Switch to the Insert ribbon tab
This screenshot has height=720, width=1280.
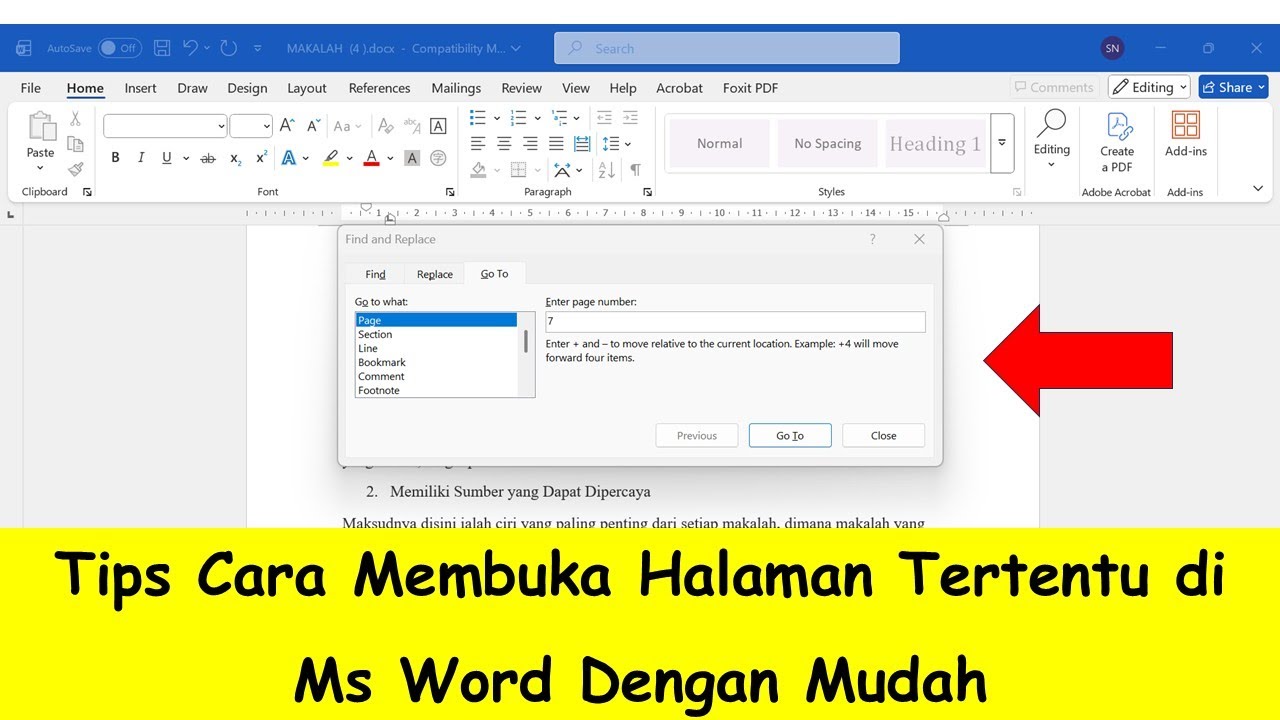click(x=140, y=88)
